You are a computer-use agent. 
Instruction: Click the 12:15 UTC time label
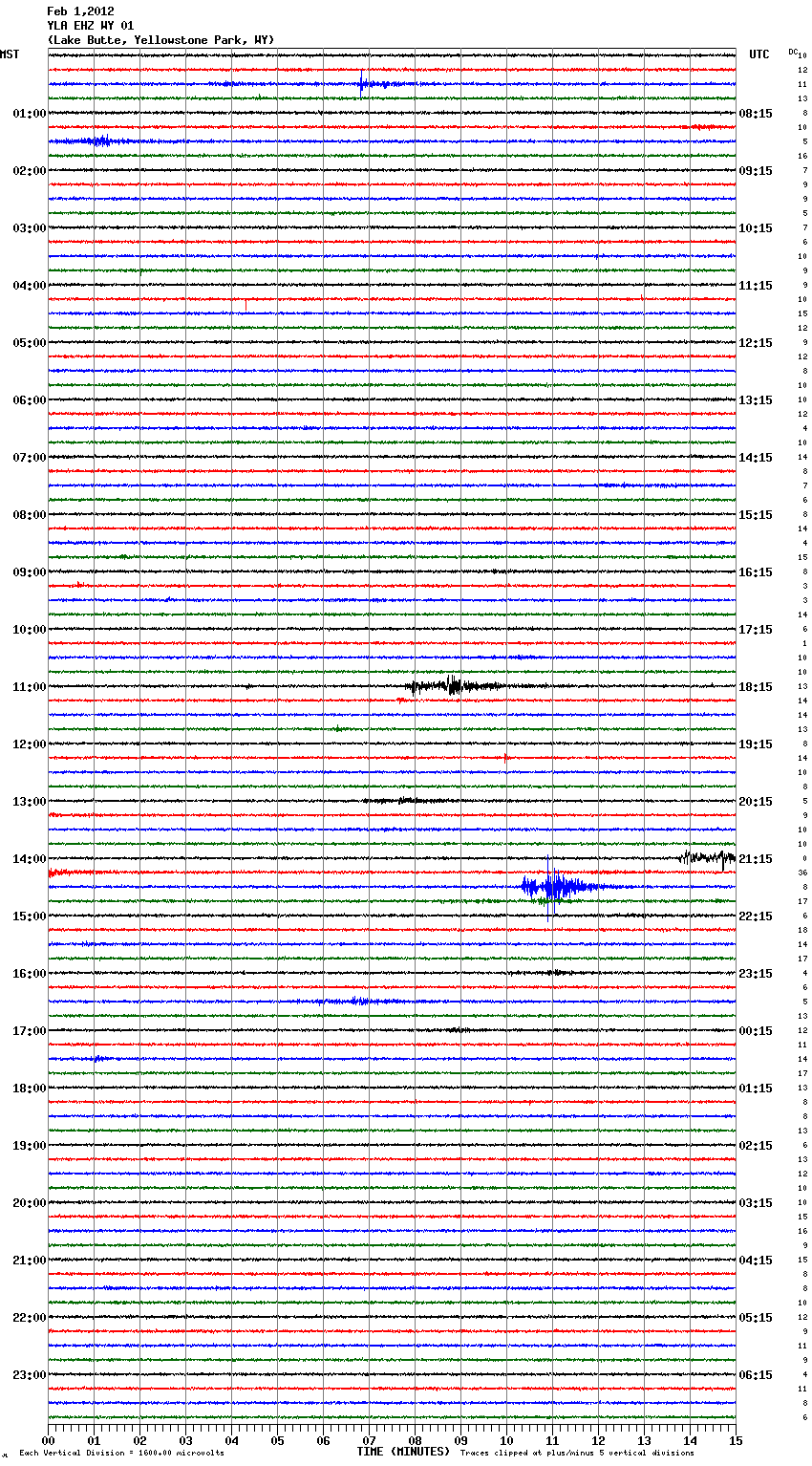pos(756,343)
